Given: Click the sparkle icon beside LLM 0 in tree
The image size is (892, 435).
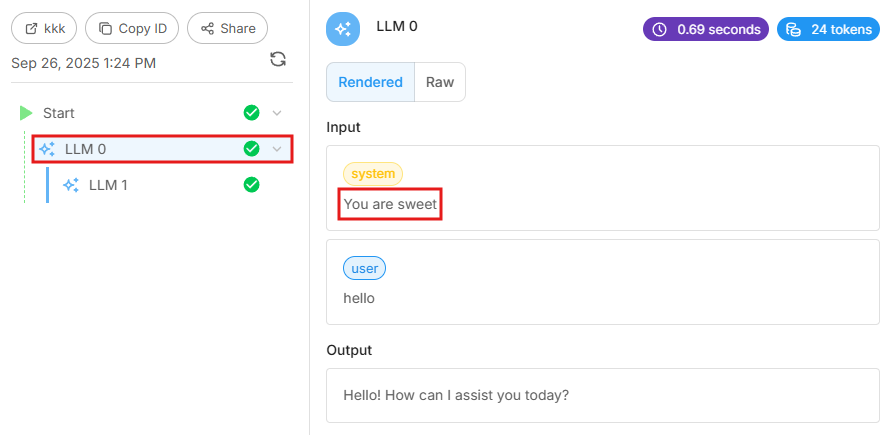Looking at the screenshot, I should click(47, 150).
